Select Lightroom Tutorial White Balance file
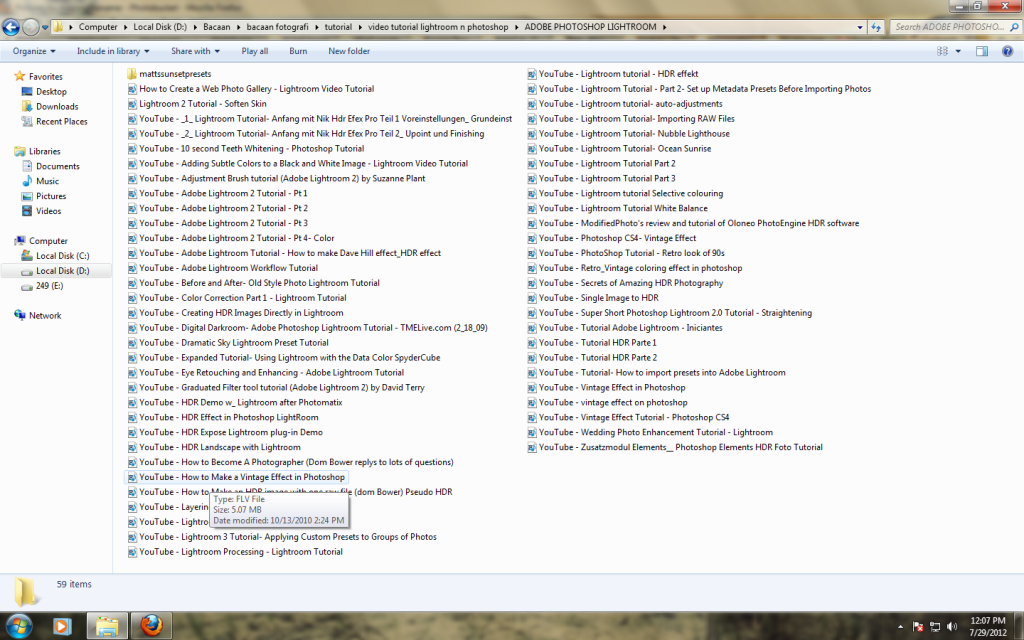 pos(617,208)
